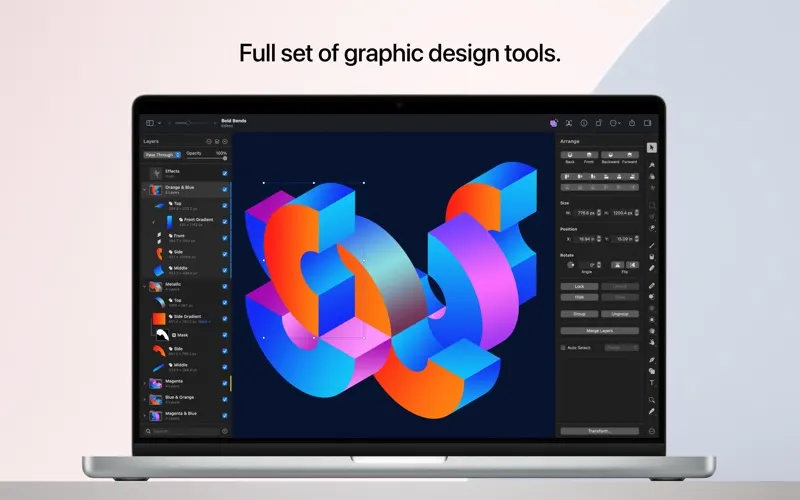Click the info icon in the toolbar

click(x=584, y=123)
